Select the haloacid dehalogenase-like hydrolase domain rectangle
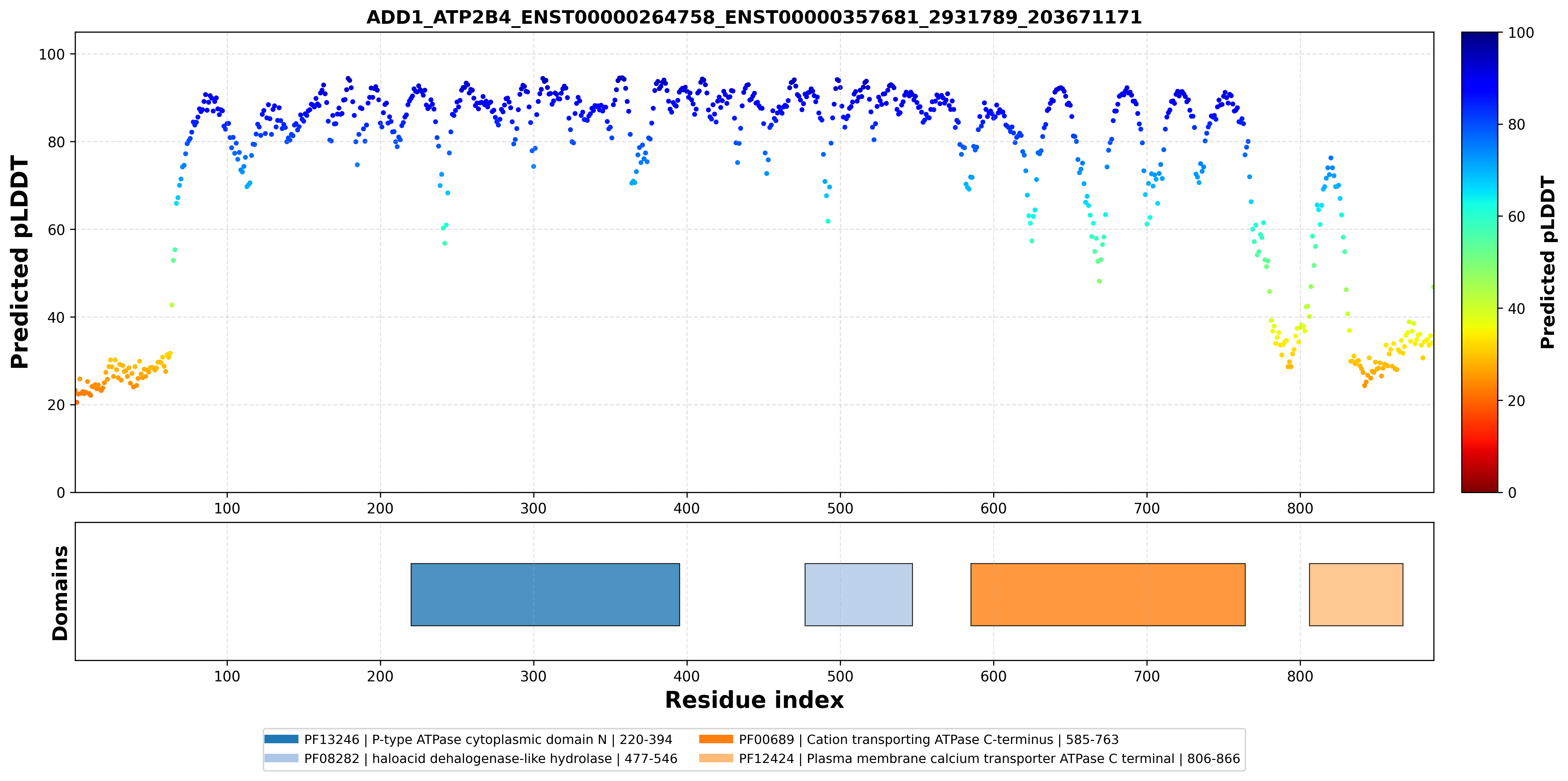This screenshot has width=1568, height=781. coord(858,594)
